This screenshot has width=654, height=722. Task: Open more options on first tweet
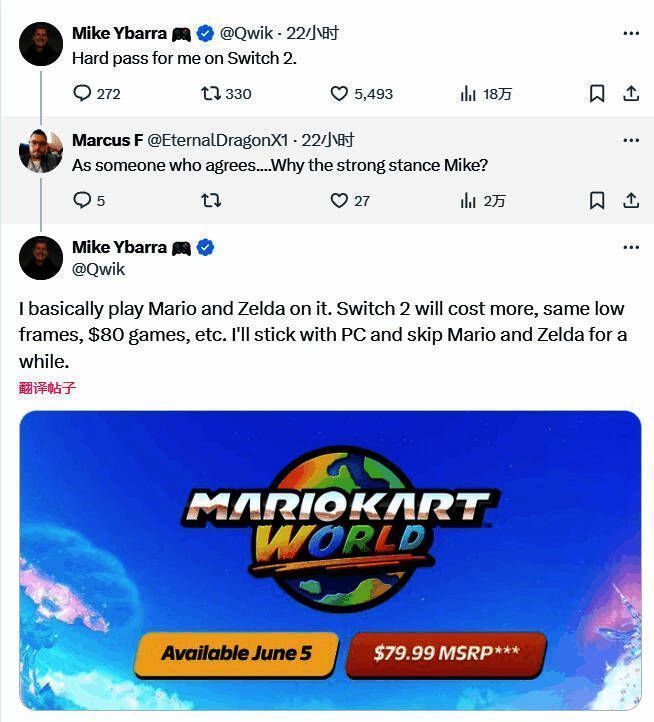click(631, 33)
